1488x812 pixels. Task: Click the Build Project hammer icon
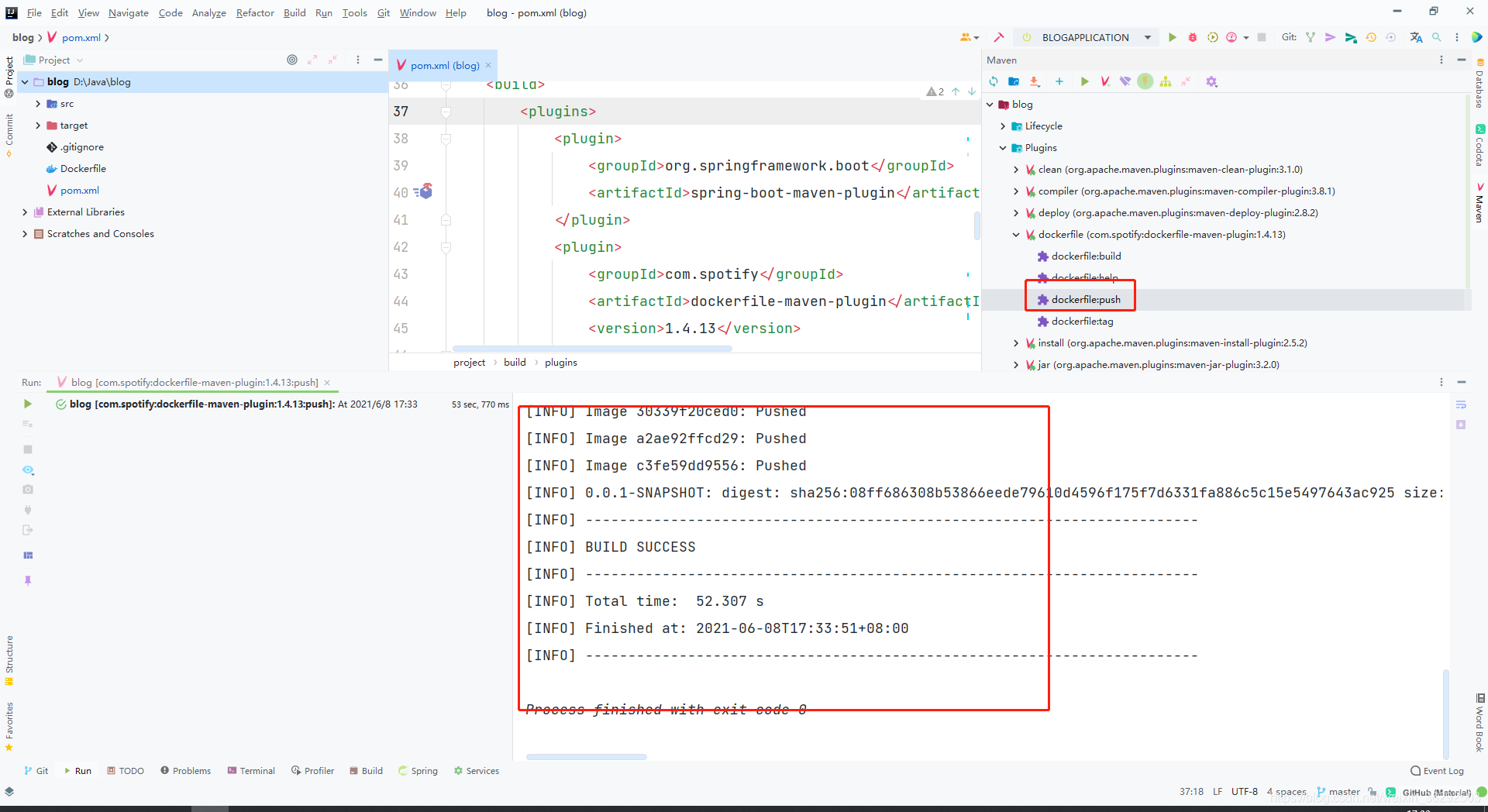[999, 37]
